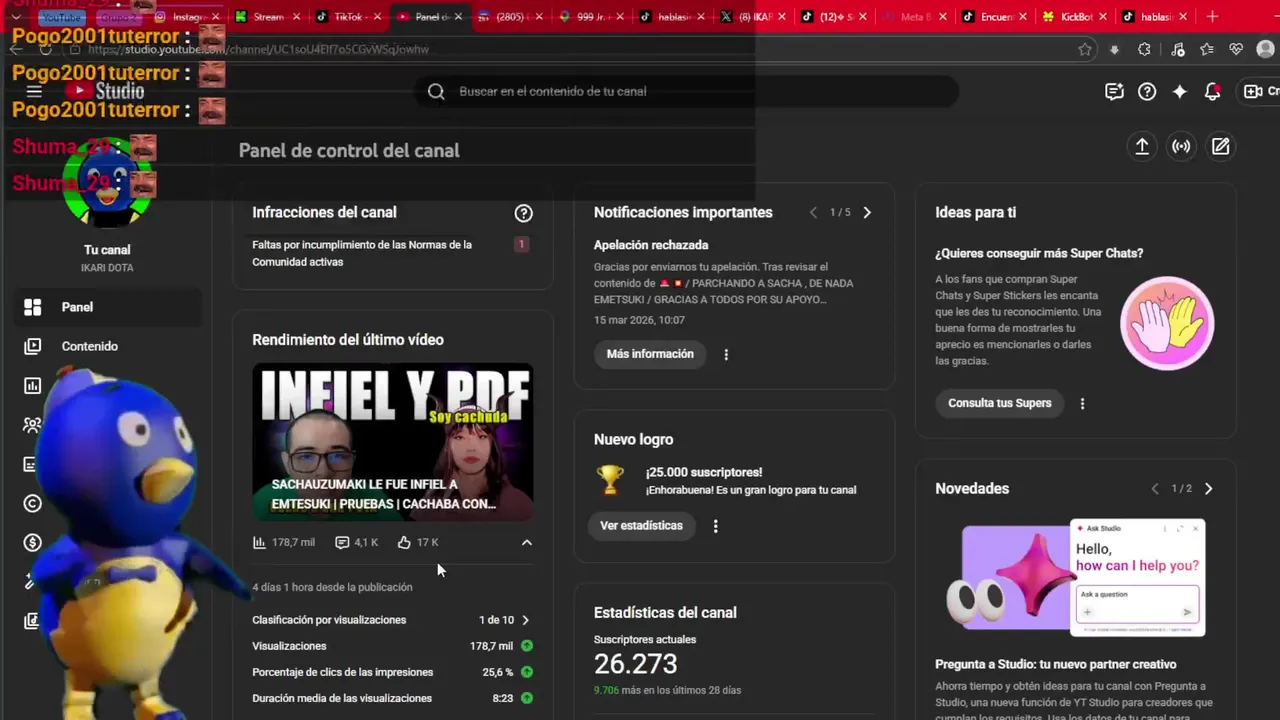Click the Ask Studio preview image in Novedades
The height and width of the screenshot is (720, 1280).
coord(1075,578)
